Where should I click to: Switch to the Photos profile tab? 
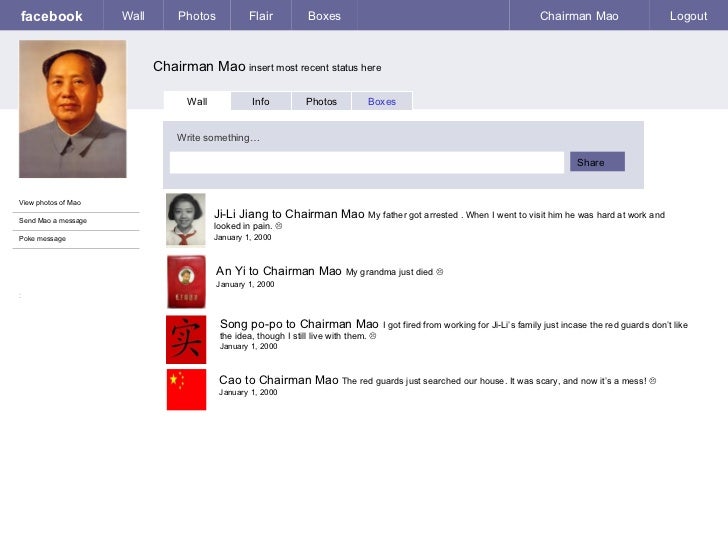(x=321, y=101)
